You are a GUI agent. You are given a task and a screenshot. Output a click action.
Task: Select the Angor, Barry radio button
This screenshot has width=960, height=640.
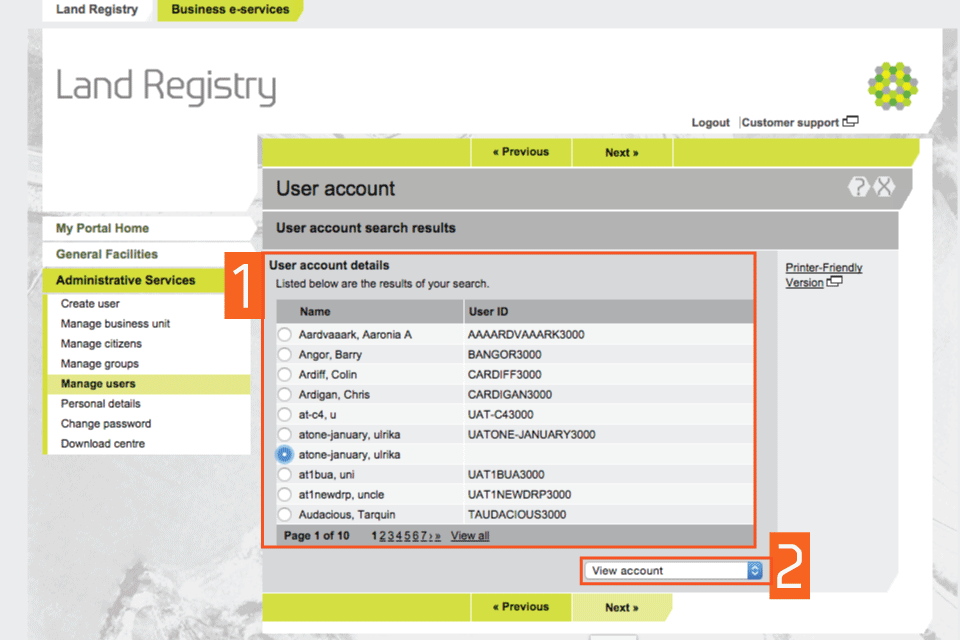click(284, 355)
